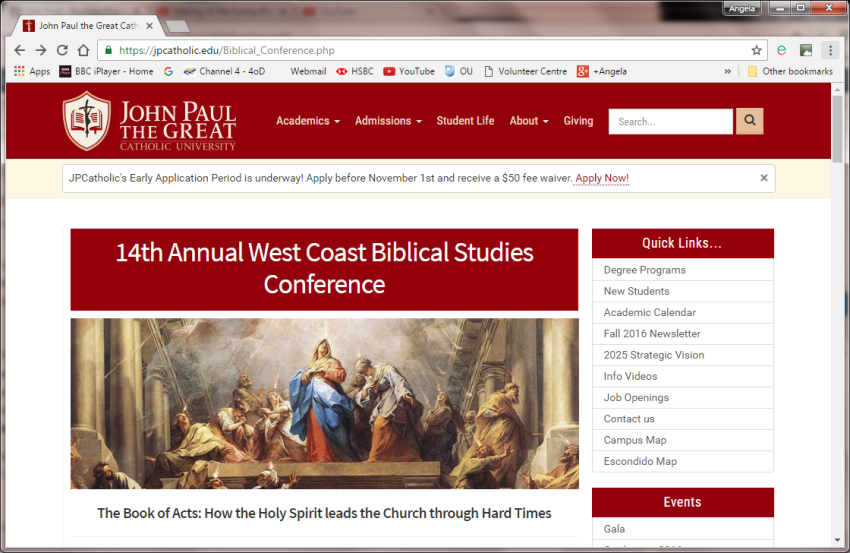Open the Student Life page
This screenshot has width=850, height=553.
click(465, 121)
